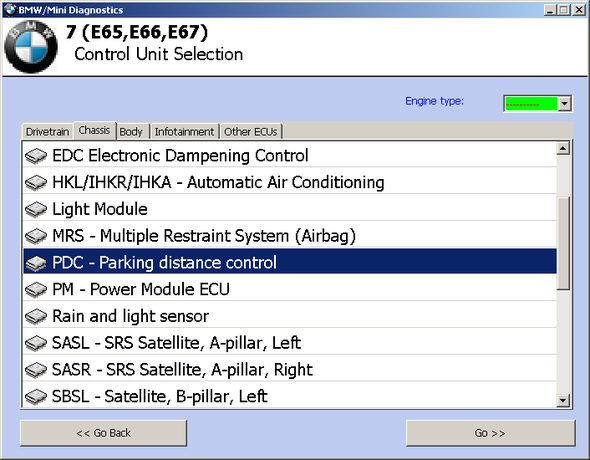This screenshot has width=590, height=460.
Task: Click the ECU icon beside PM Power Module
Action: tap(36, 289)
